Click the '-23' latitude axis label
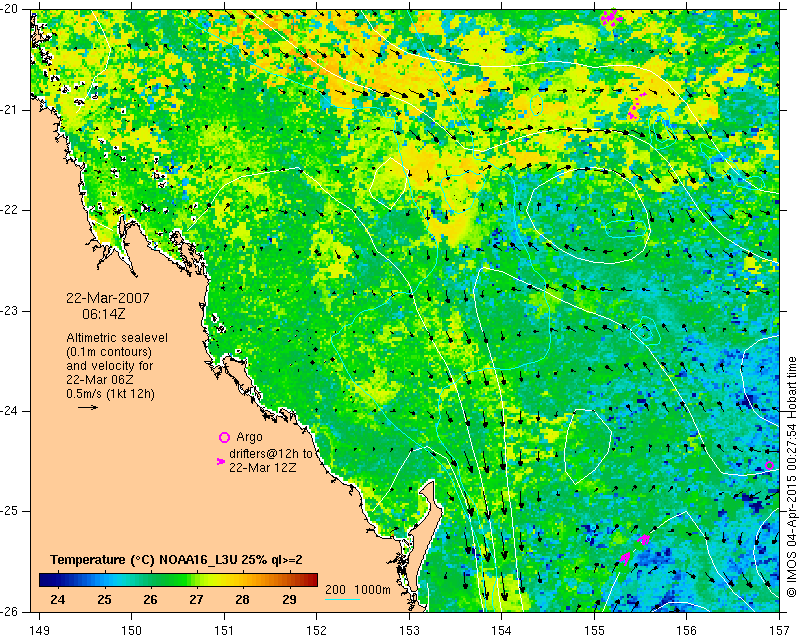The height and width of the screenshot is (640, 800). tap(11, 311)
